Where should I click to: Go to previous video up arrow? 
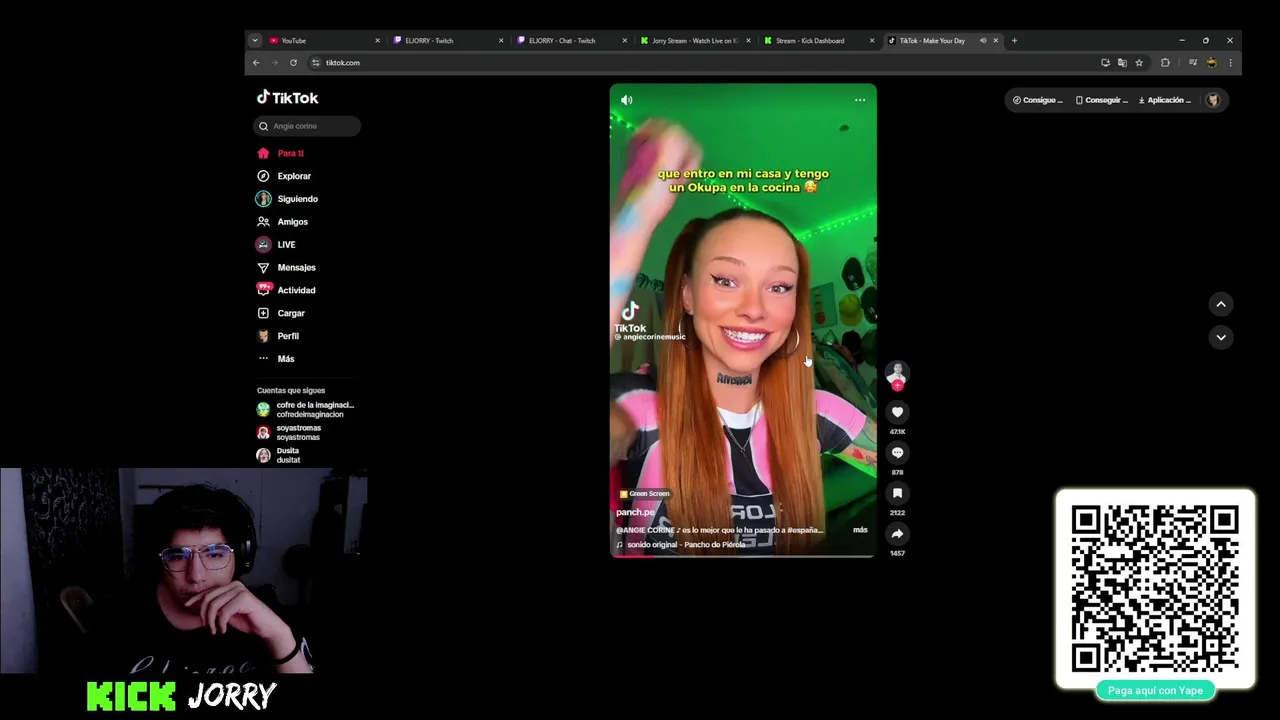click(x=1221, y=304)
